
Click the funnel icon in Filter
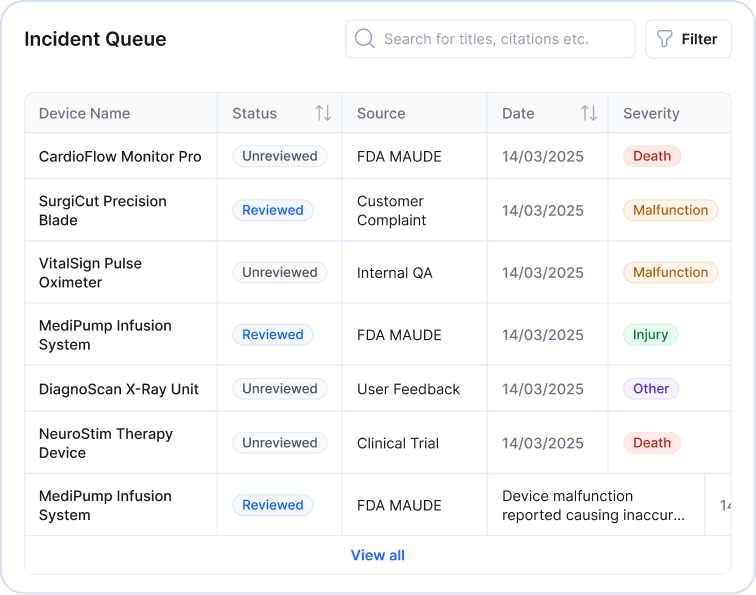(664, 39)
